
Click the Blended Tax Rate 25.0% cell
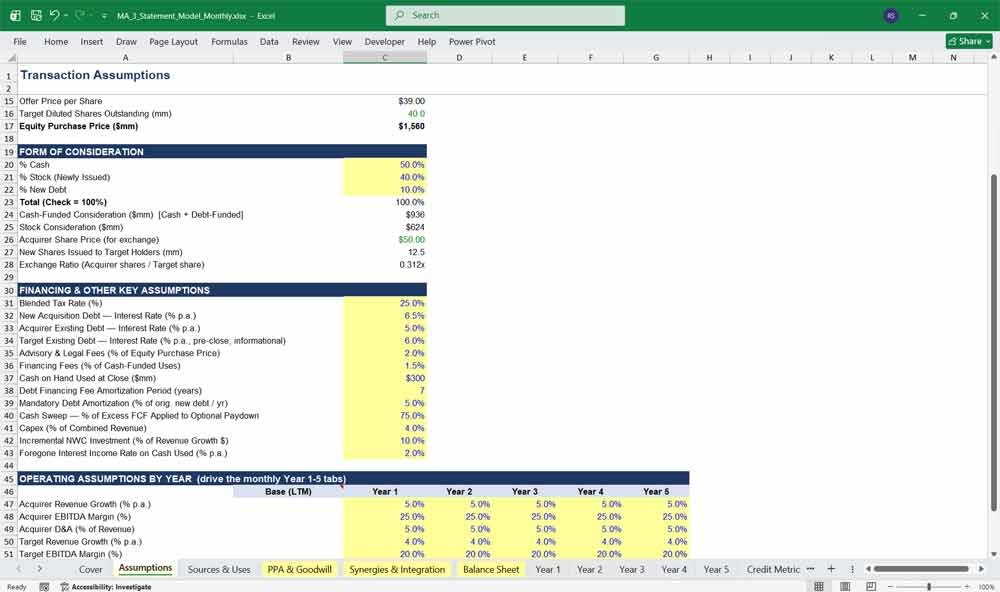coord(385,303)
